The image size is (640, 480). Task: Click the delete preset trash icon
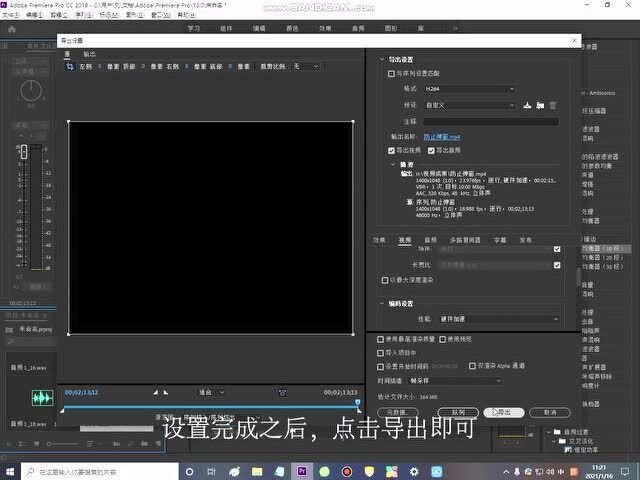click(x=553, y=105)
